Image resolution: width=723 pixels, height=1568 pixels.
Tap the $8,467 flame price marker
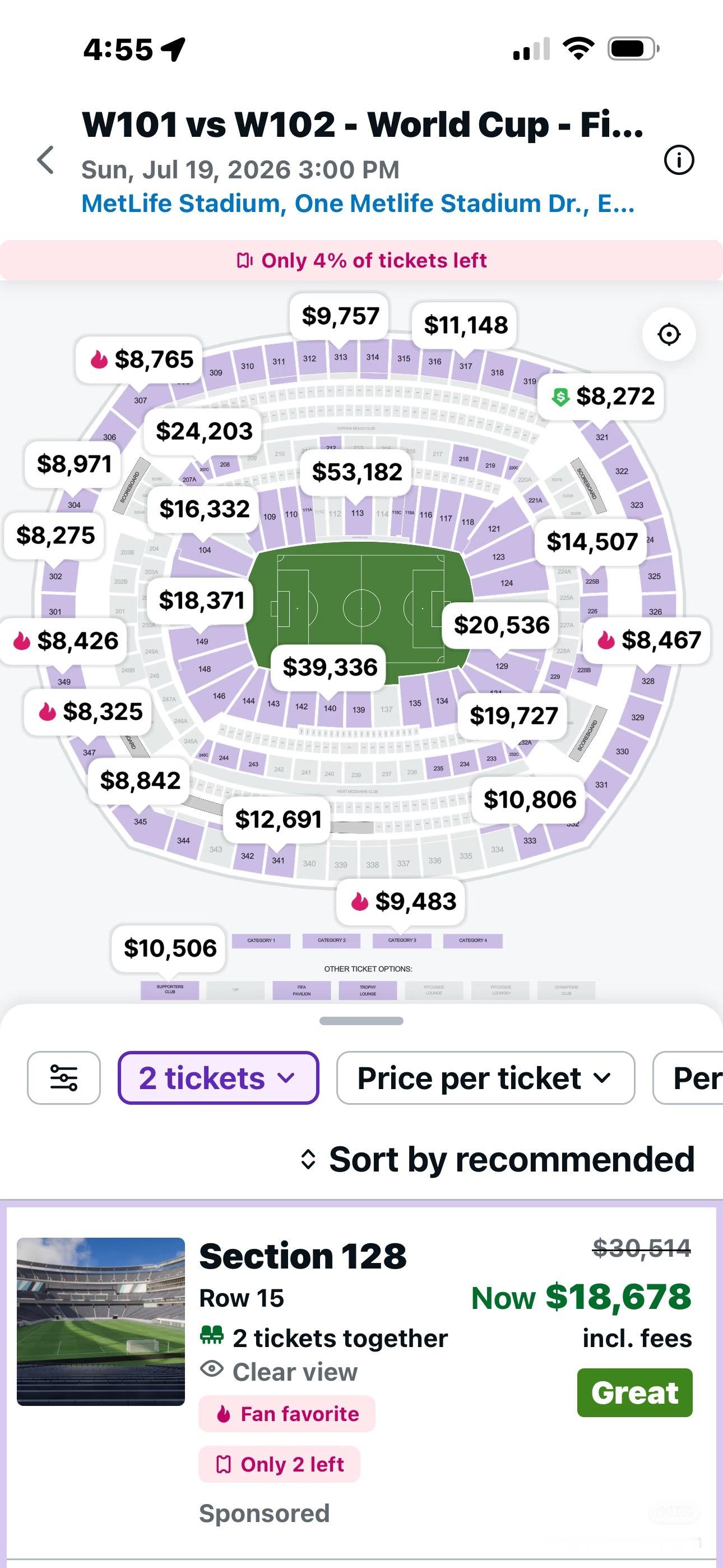[x=647, y=640]
